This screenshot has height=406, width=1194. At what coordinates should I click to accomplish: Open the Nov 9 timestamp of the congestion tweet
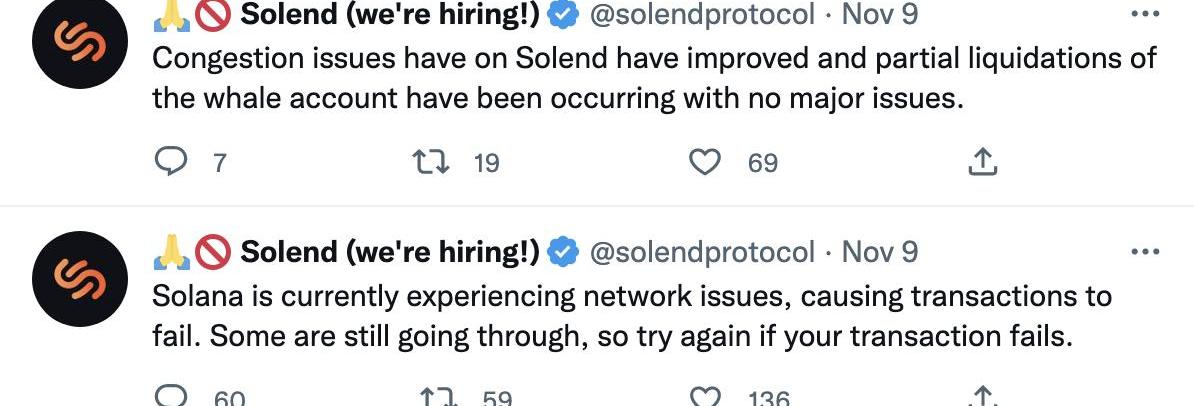[x=880, y=16]
